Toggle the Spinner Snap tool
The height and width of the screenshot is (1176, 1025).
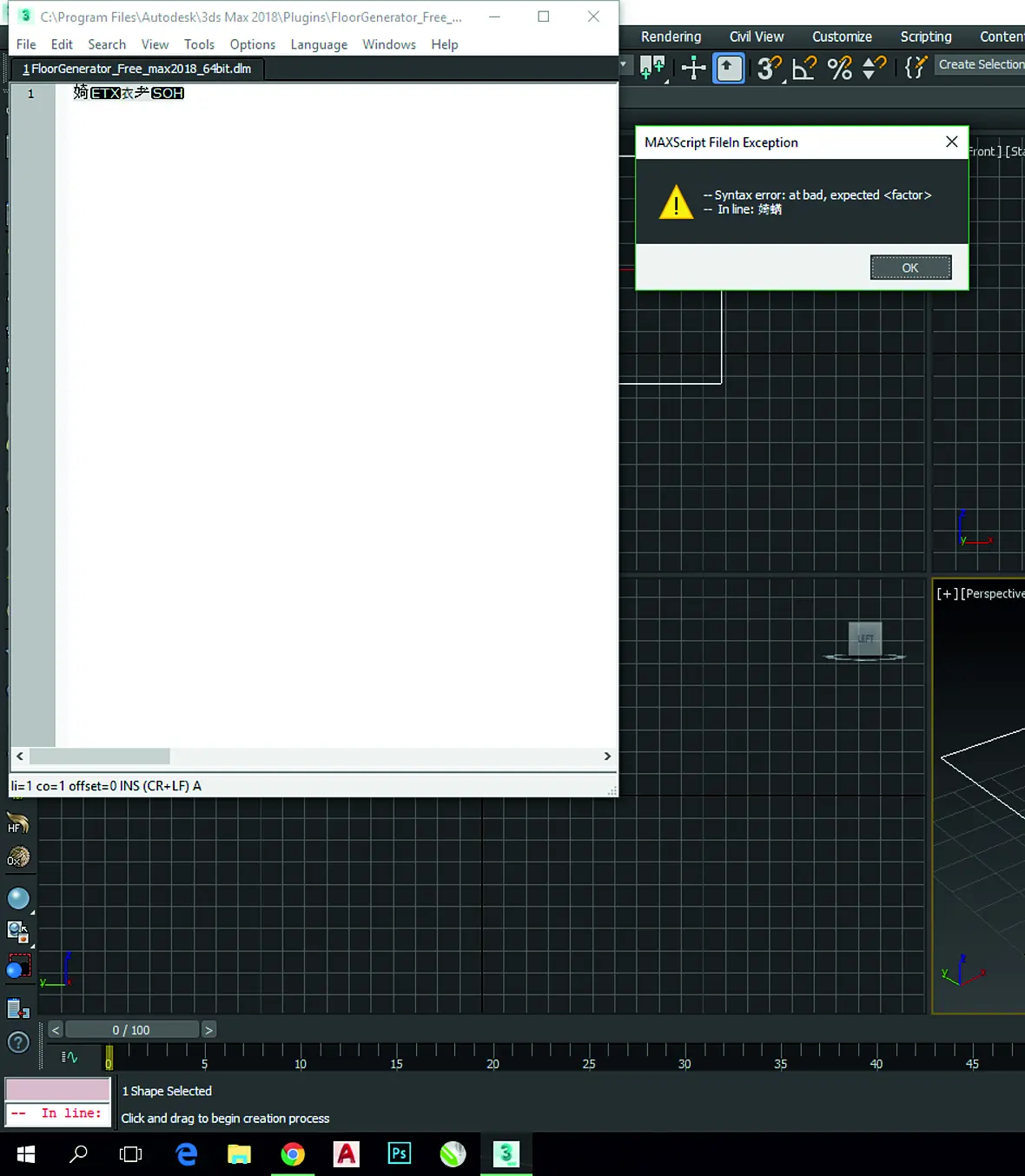click(873, 68)
